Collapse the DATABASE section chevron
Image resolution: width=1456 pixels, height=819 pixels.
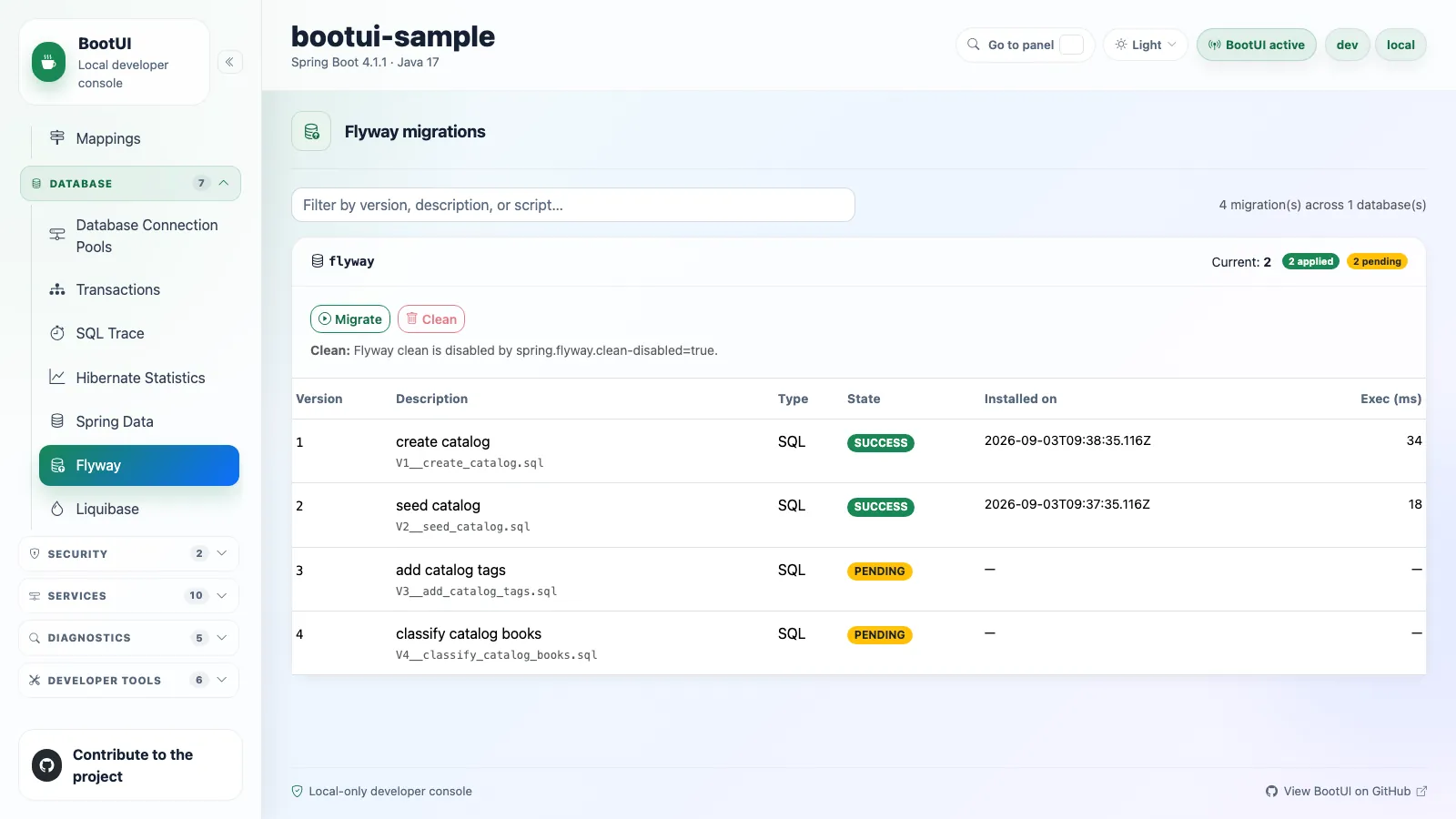[223, 183]
